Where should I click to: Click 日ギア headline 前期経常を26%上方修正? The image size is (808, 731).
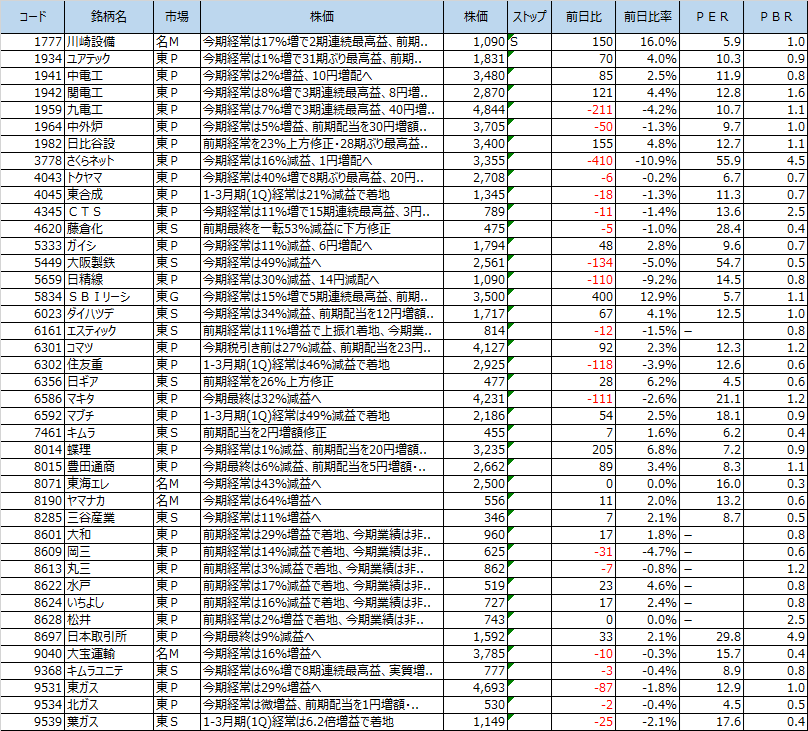[322, 382]
